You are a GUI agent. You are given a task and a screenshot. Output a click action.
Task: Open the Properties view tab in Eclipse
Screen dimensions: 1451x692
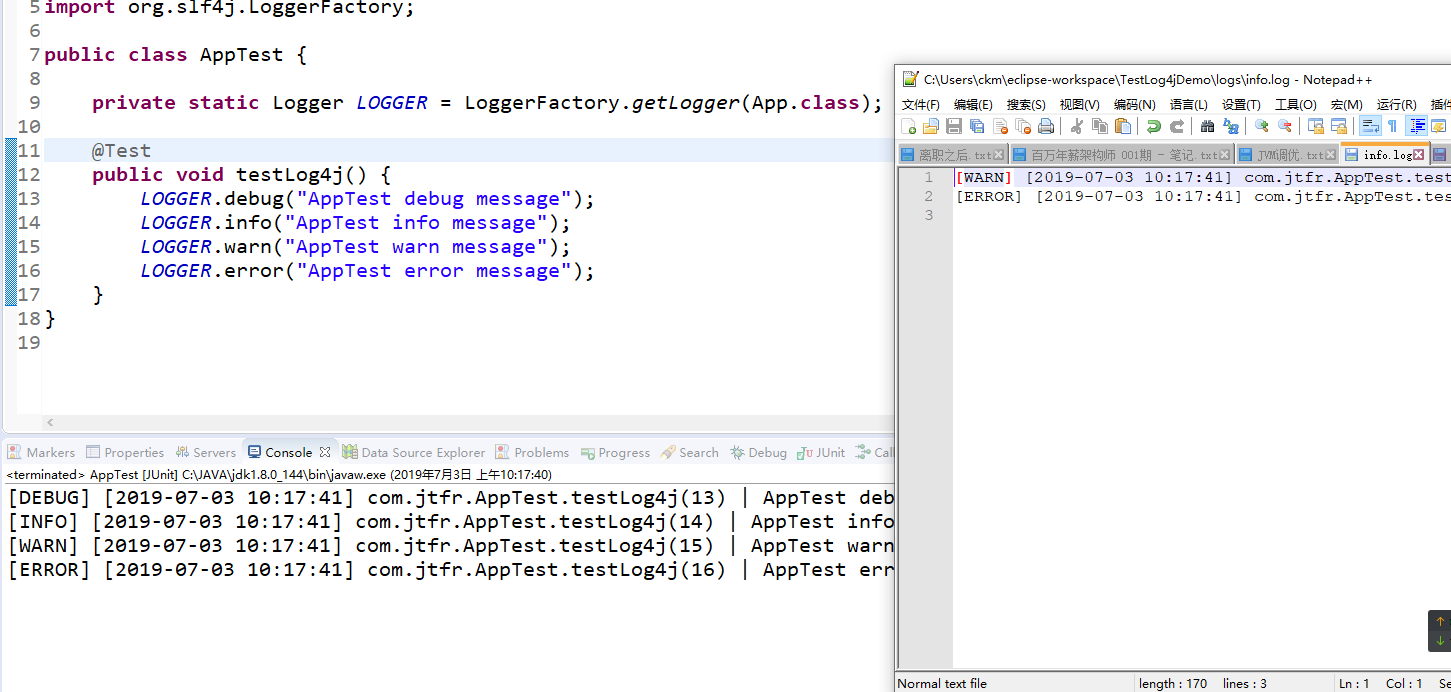(x=125, y=452)
